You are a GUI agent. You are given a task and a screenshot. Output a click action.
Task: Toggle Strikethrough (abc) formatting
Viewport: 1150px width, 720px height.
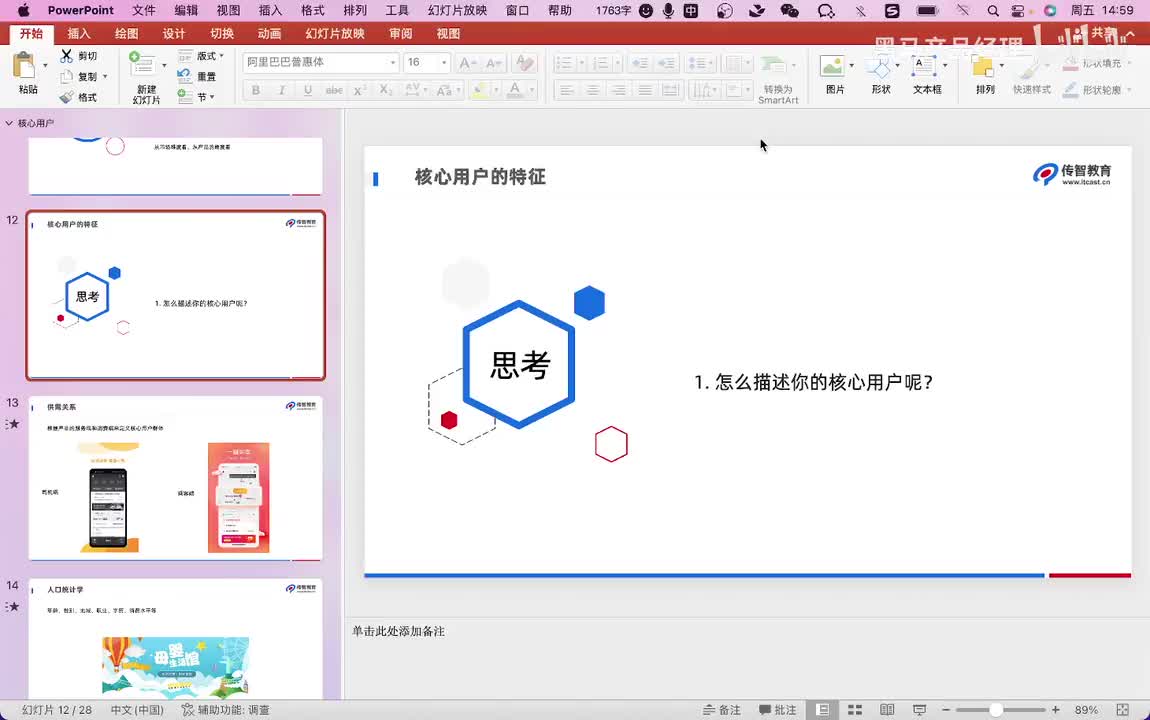click(x=334, y=90)
